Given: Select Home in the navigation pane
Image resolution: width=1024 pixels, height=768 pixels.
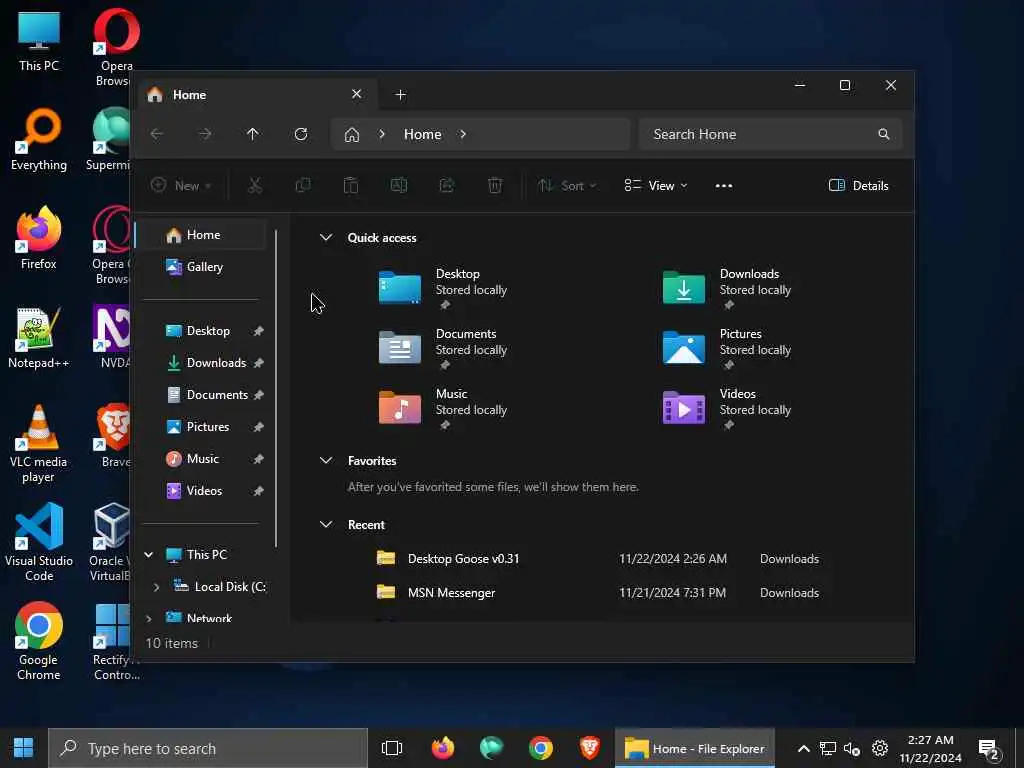Looking at the screenshot, I should (201, 235).
